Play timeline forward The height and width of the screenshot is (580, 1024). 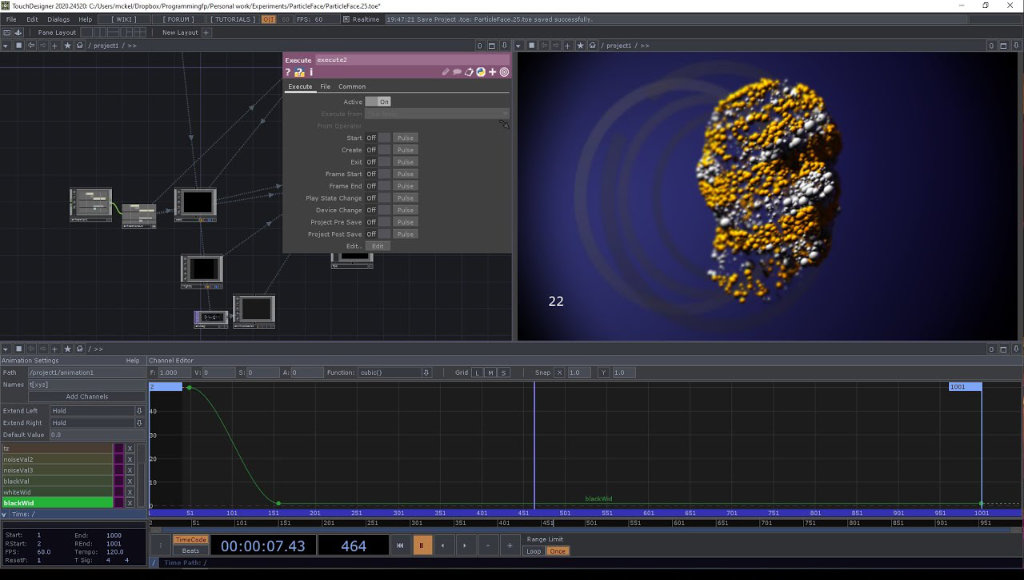pos(465,545)
